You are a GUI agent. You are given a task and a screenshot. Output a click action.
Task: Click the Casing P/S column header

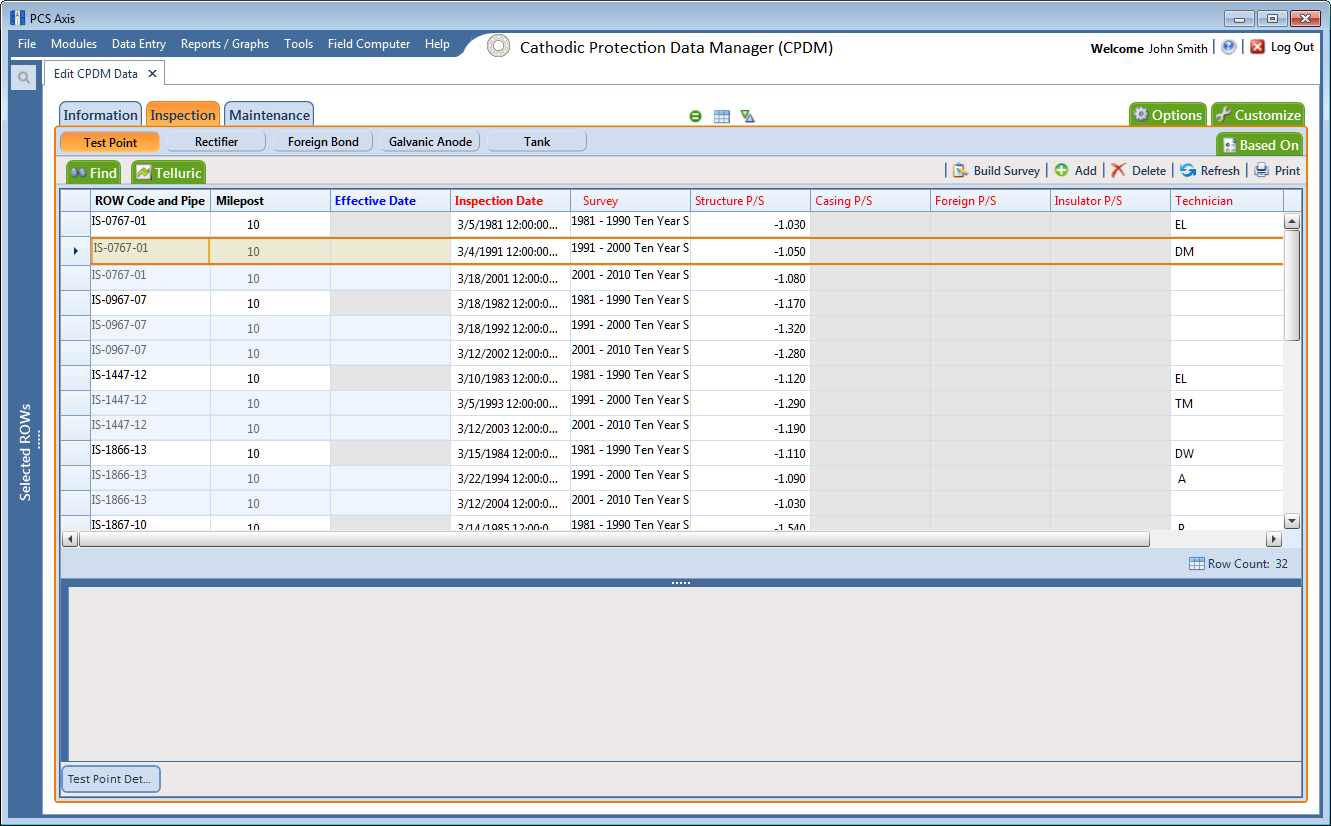pyautogui.click(x=870, y=201)
